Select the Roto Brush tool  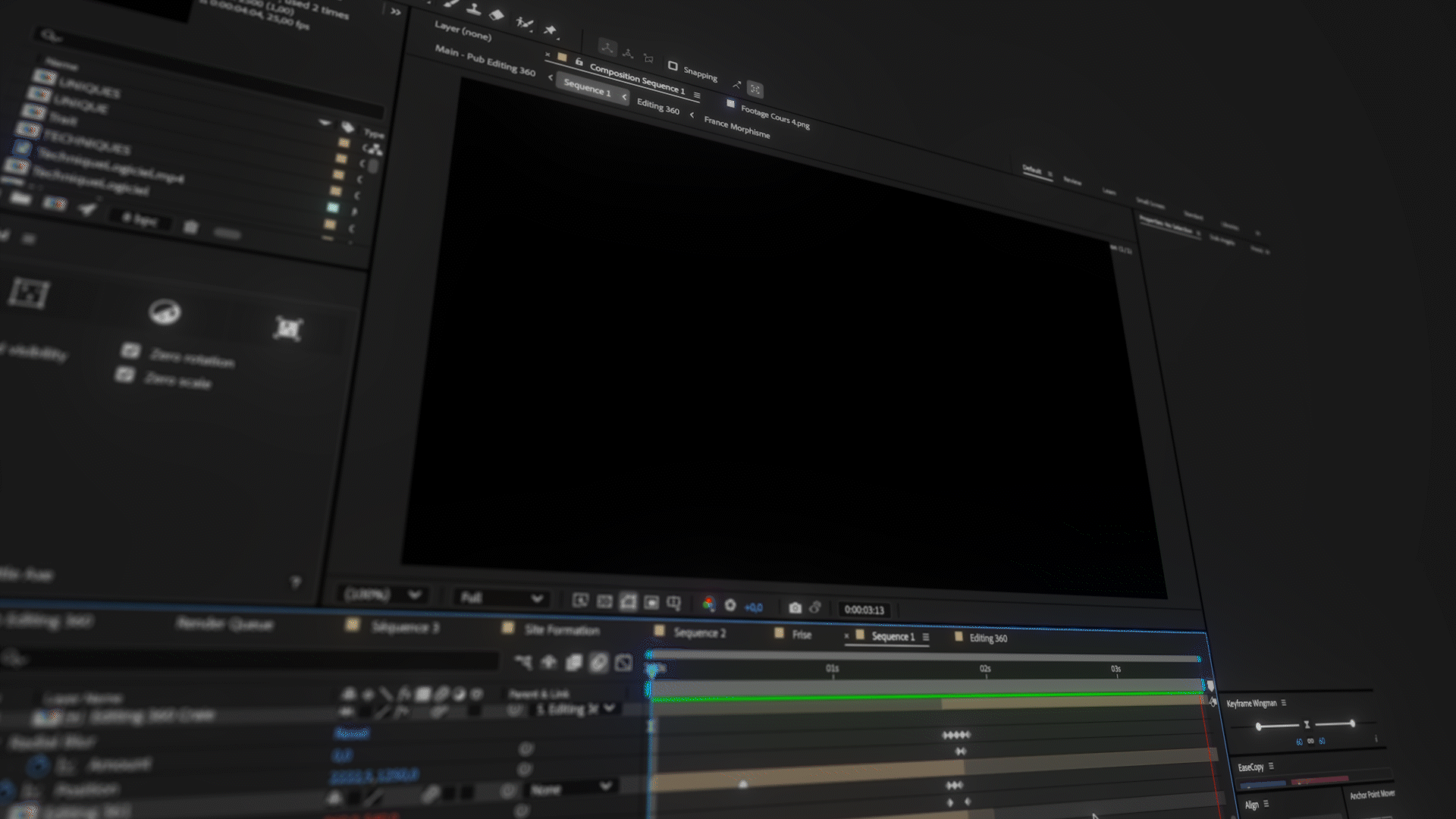coord(524,23)
